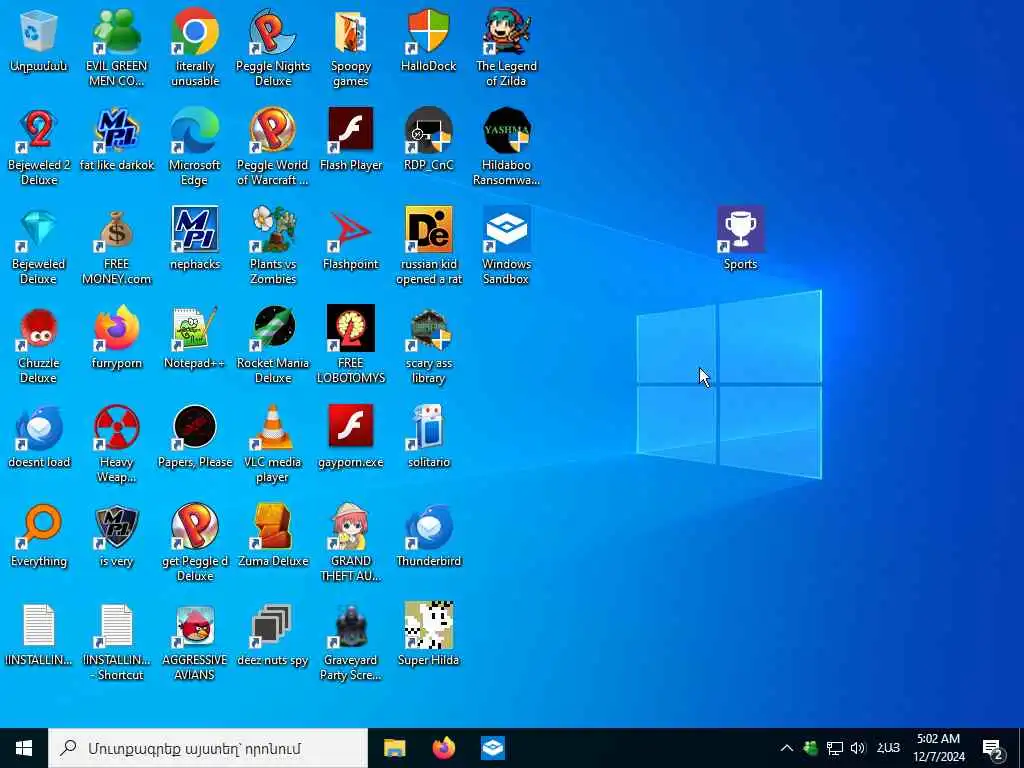Select the Papers, Please shortcut
Screen dimensions: 1024x768
195,437
